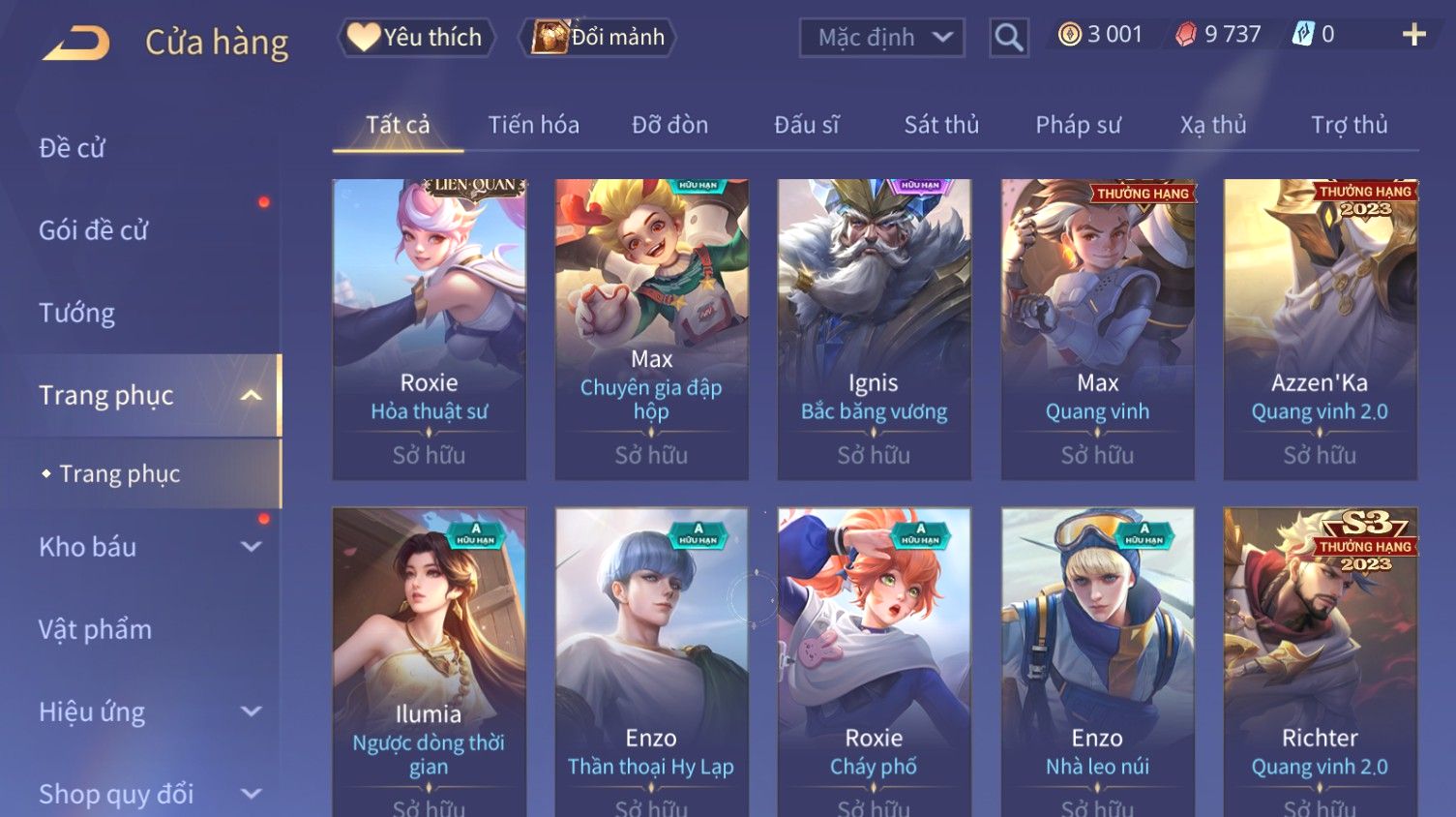Click the blue voucher currency icon

pos(1303,36)
